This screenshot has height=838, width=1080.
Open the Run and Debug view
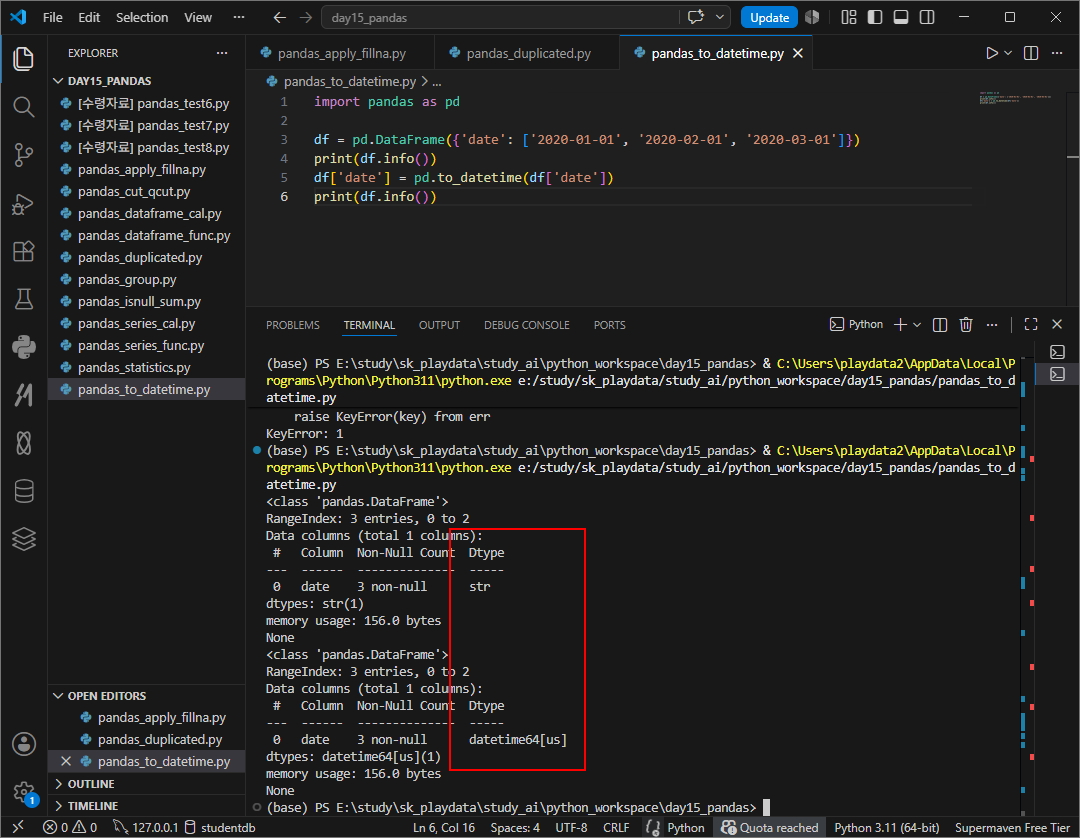click(x=23, y=203)
